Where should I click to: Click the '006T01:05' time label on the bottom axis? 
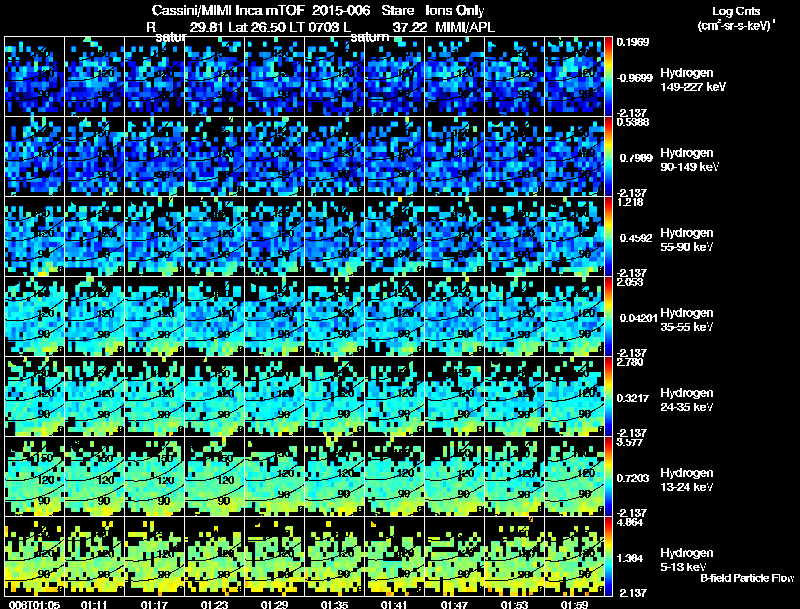[34, 605]
